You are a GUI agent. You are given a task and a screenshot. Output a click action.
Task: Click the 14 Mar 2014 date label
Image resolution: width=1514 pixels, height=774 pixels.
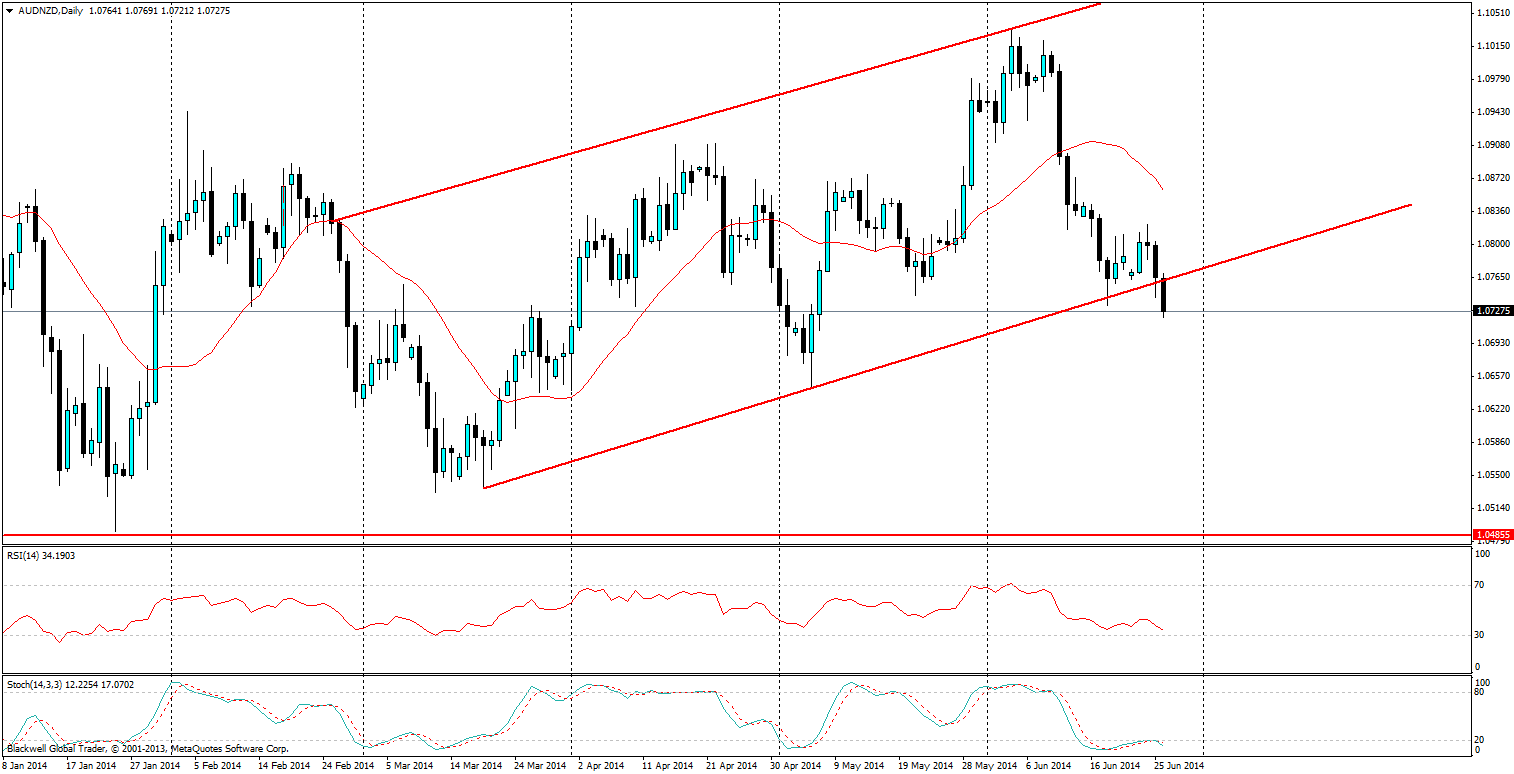pyautogui.click(x=475, y=766)
